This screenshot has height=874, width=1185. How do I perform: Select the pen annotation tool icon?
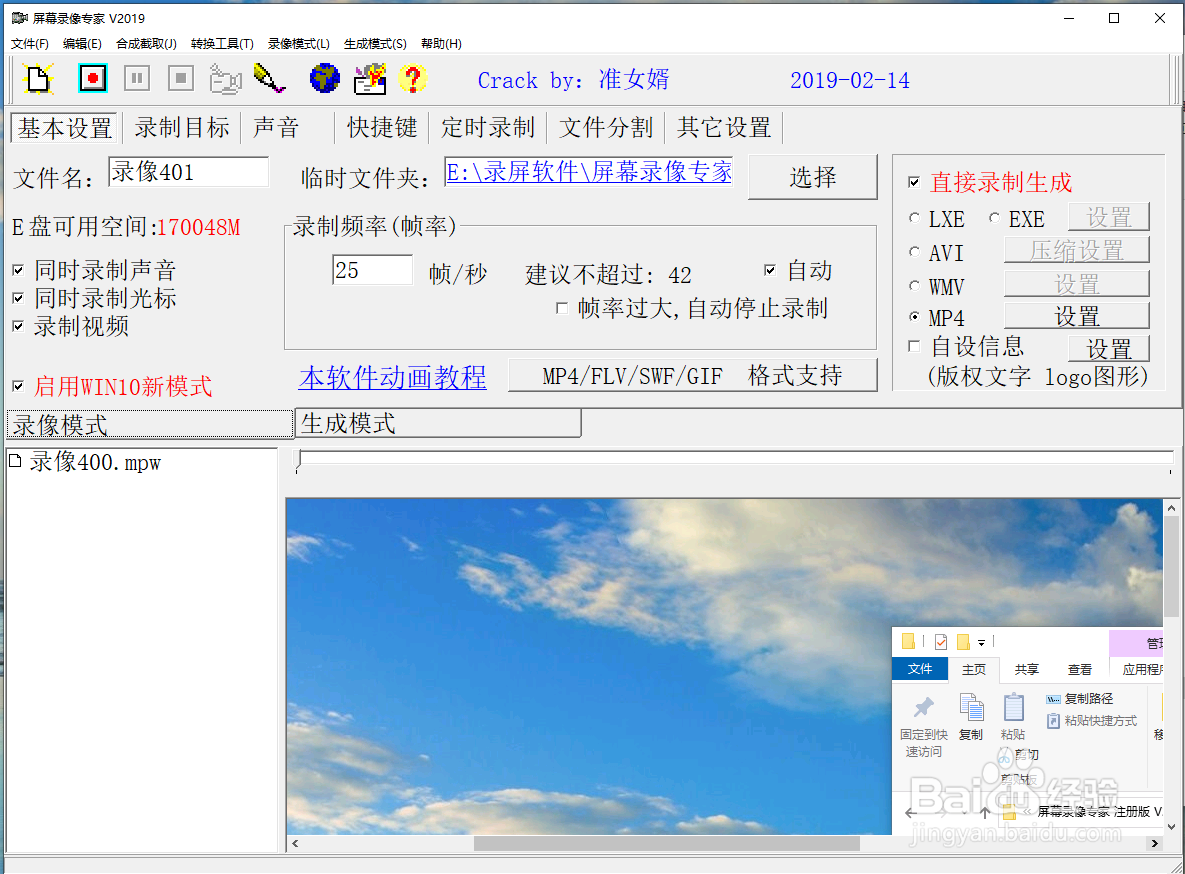tap(269, 78)
